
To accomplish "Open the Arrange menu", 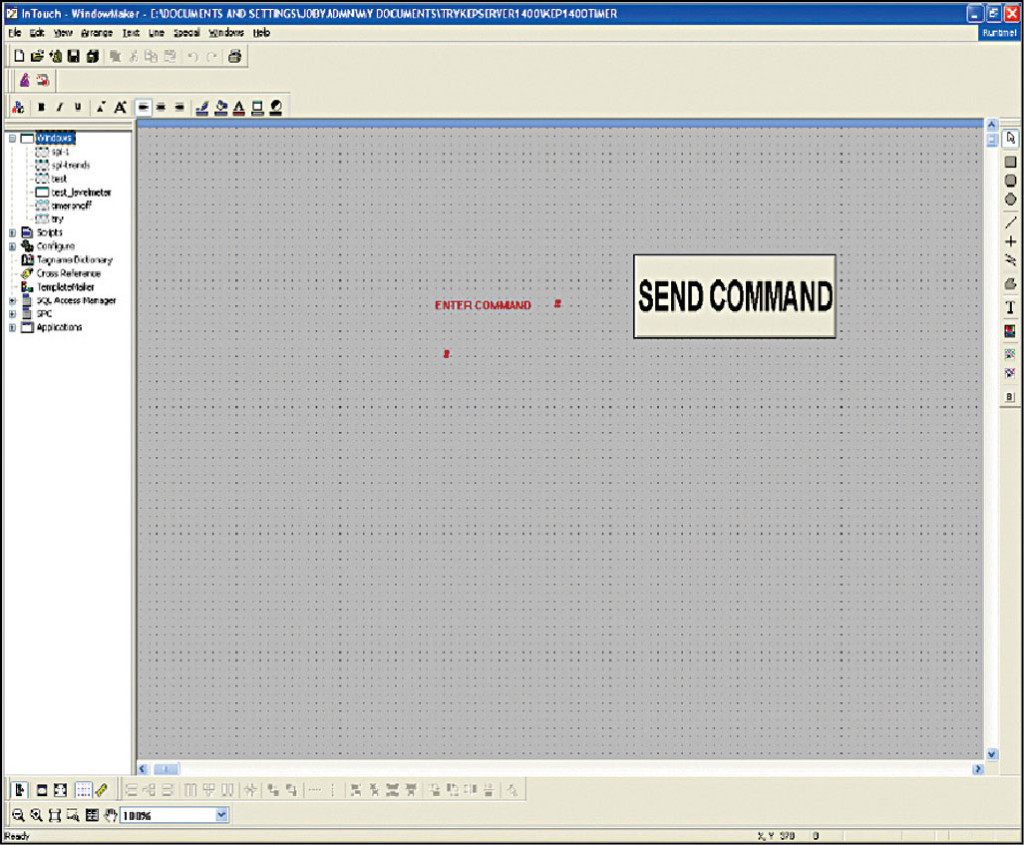I will [97, 32].
